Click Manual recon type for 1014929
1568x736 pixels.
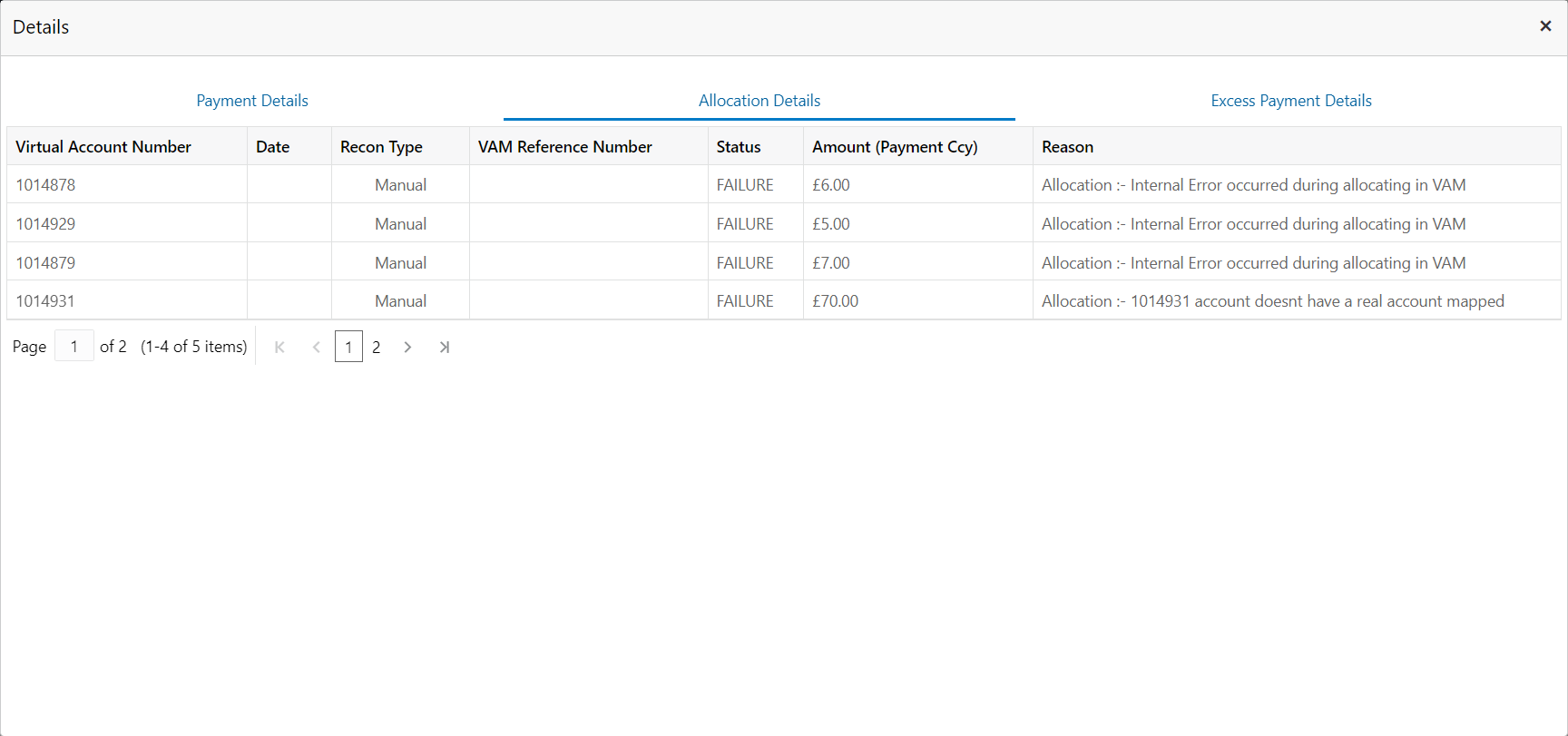pos(400,223)
